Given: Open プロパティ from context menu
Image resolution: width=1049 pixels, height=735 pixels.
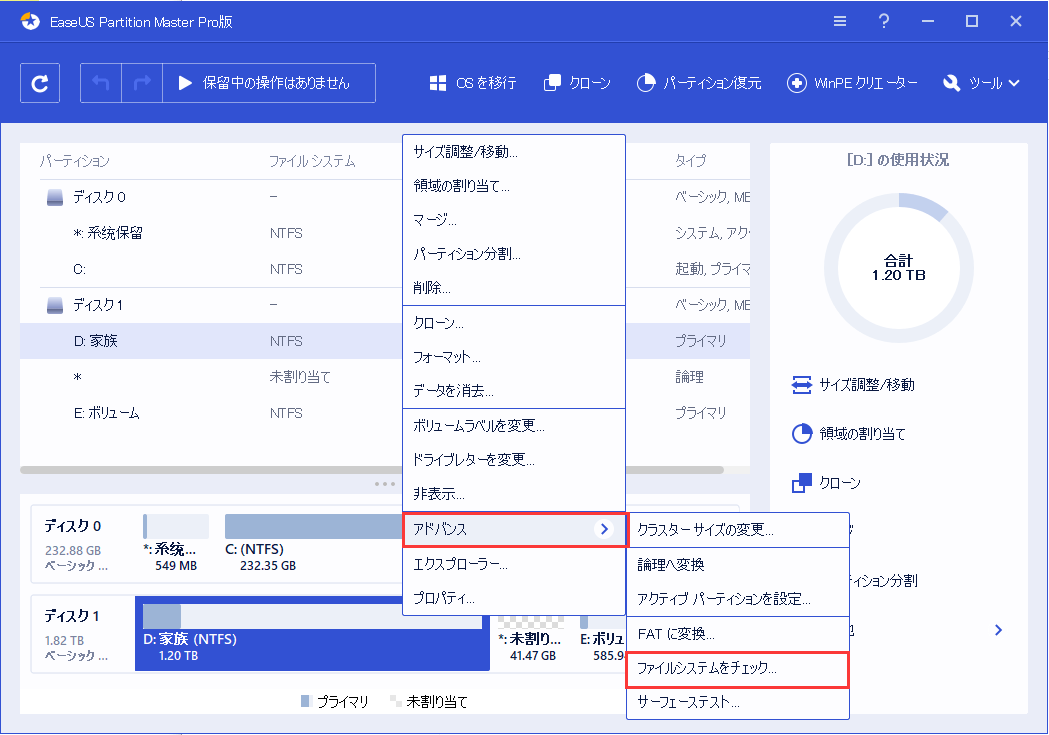Looking at the screenshot, I should pyautogui.click(x=514, y=599).
